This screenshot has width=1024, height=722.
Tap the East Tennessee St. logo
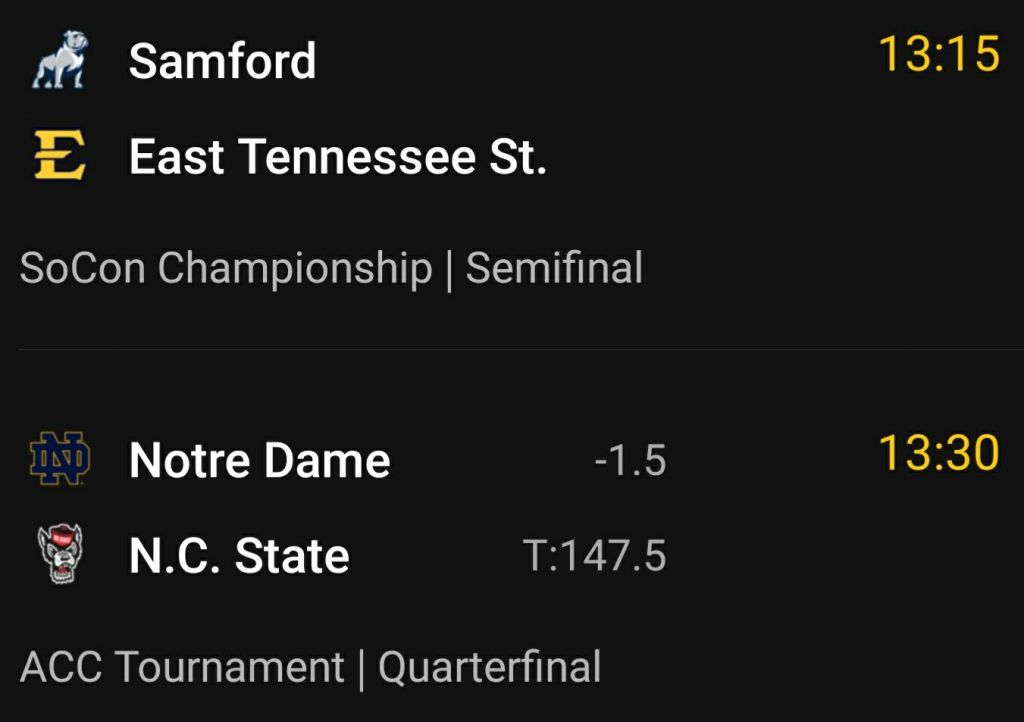pyautogui.click(x=60, y=157)
